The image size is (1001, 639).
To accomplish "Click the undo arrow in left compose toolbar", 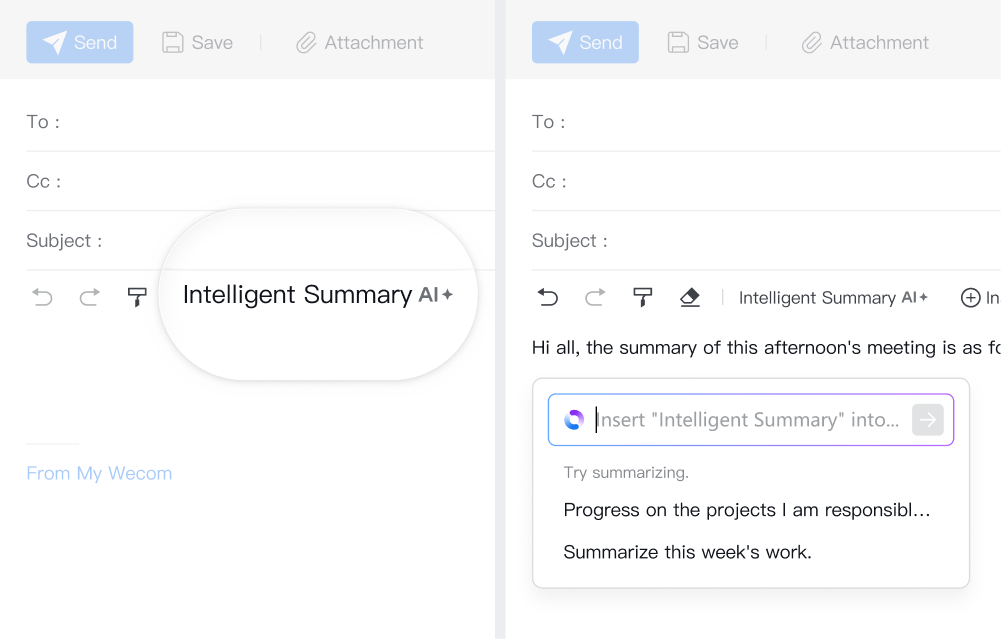I will tap(42, 297).
